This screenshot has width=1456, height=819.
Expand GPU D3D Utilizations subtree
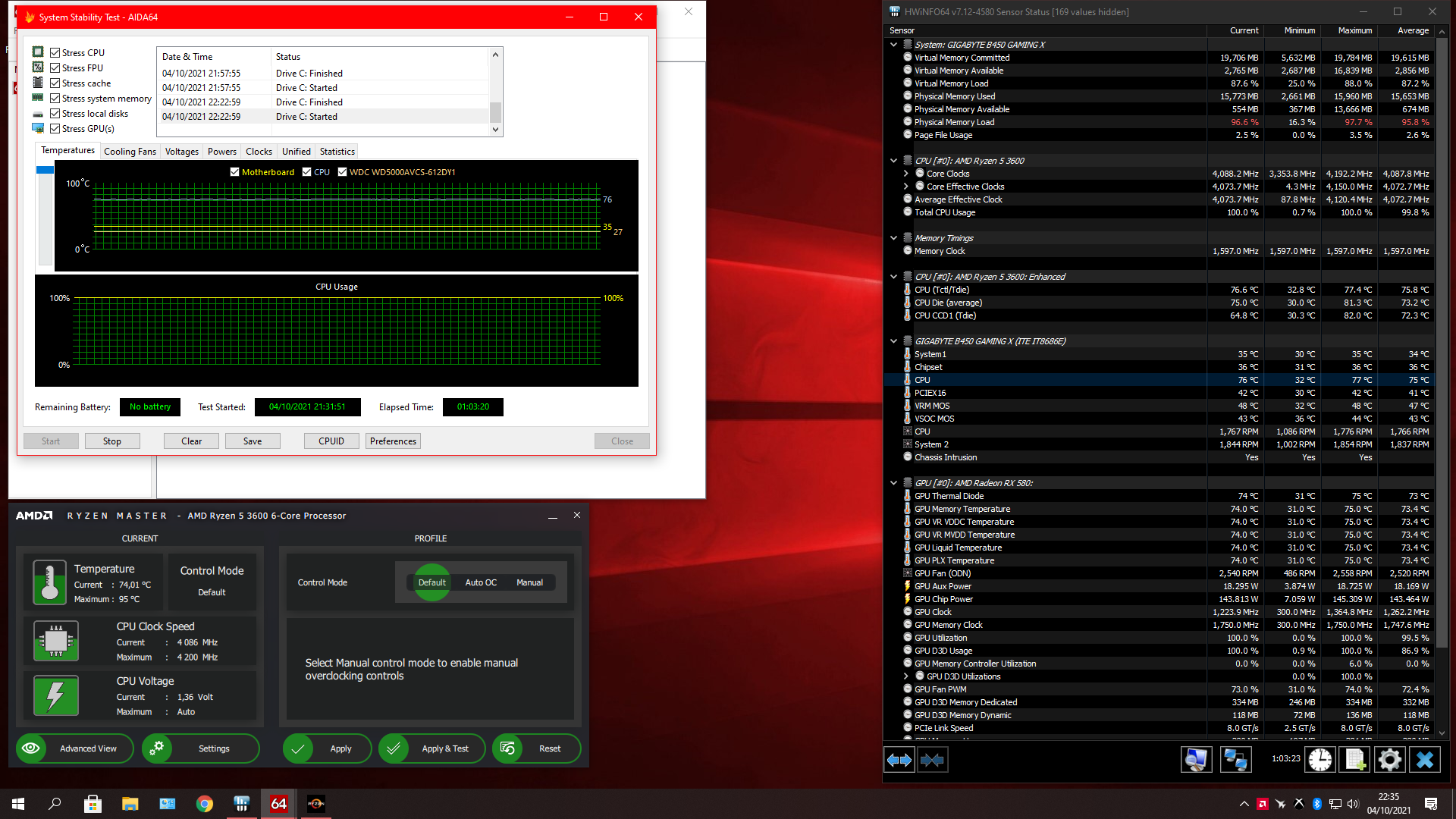(x=905, y=676)
